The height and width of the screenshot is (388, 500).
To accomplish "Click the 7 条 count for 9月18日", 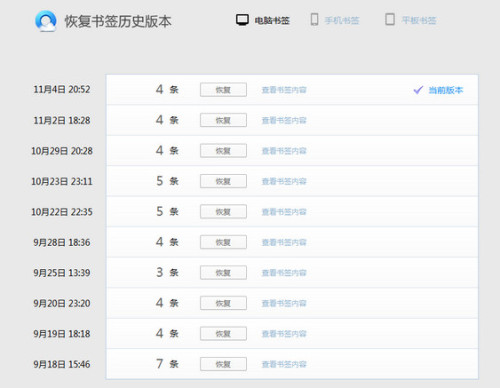I will 167,364.
